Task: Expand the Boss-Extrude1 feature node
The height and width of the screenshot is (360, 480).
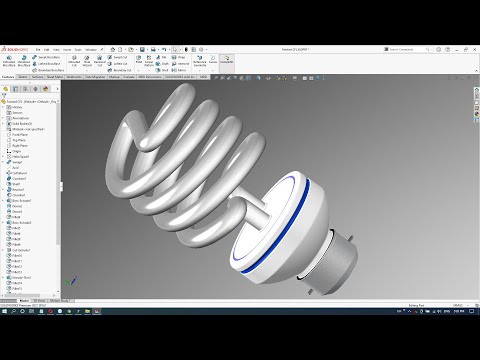Action: [3, 201]
